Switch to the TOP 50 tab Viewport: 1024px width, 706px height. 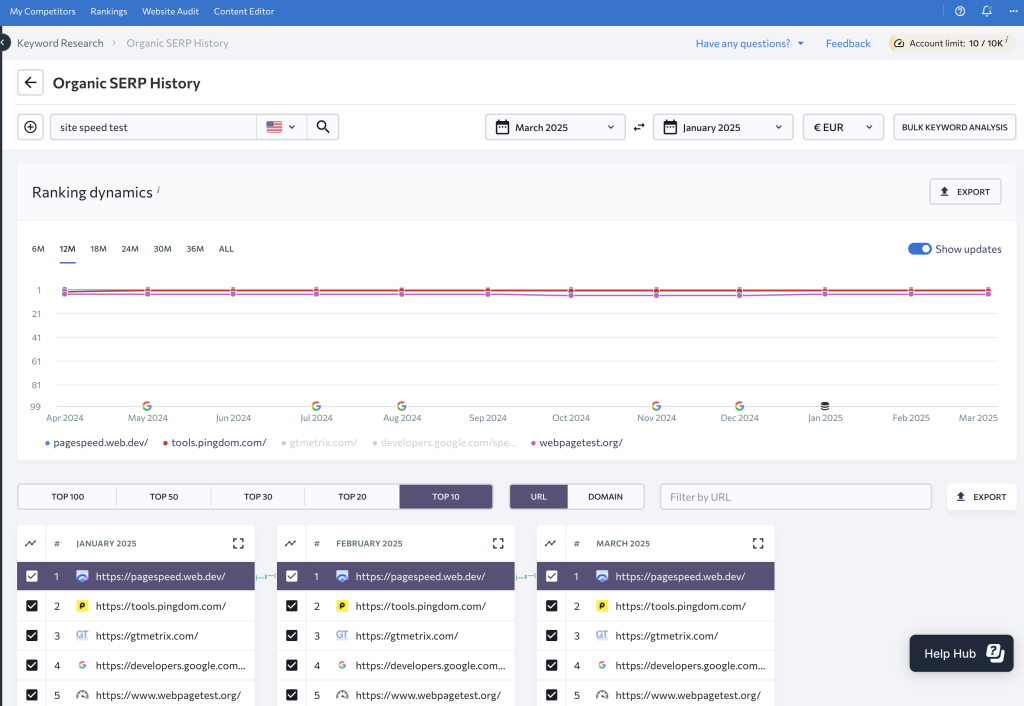point(164,496)
